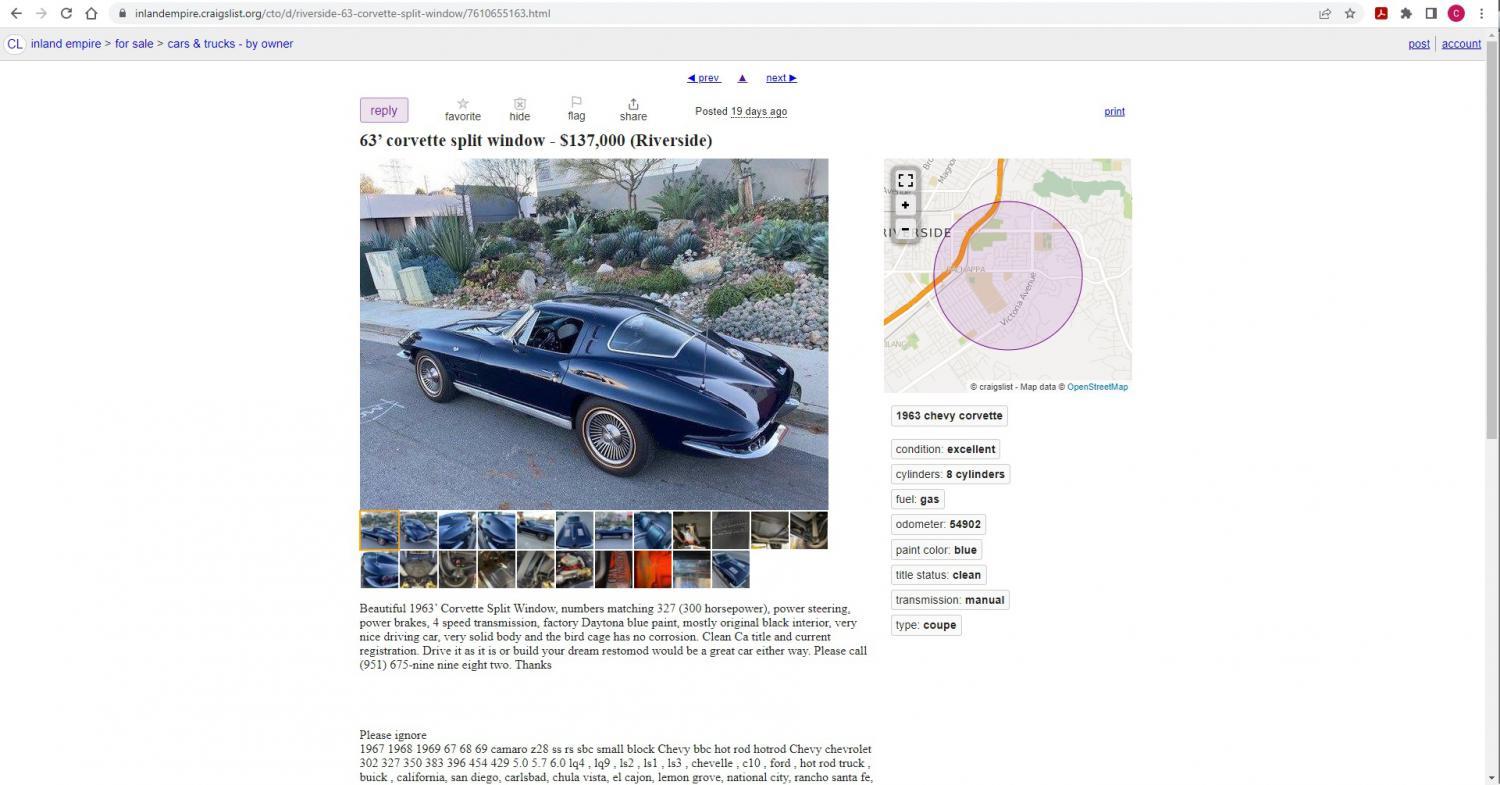The height and width of the screenshot is (785, 1500).
Task: Reply to the corvette posting
Action: point(384,111)
